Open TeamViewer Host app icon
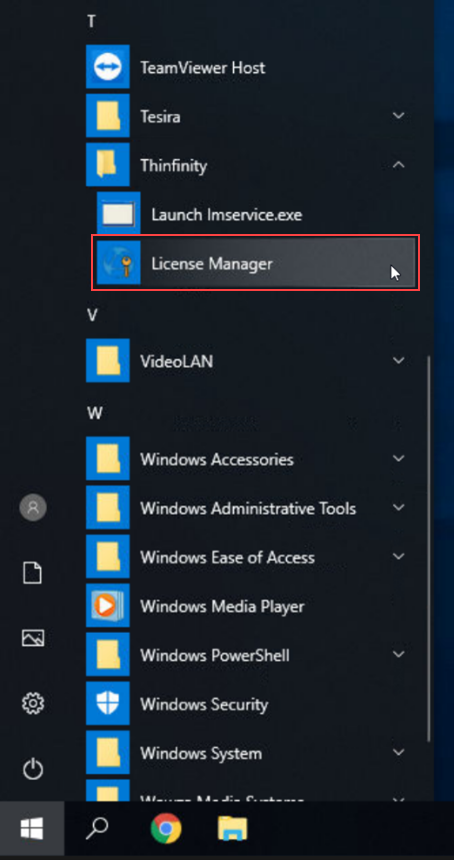This screenshot has height=860, width=454. 107,67
